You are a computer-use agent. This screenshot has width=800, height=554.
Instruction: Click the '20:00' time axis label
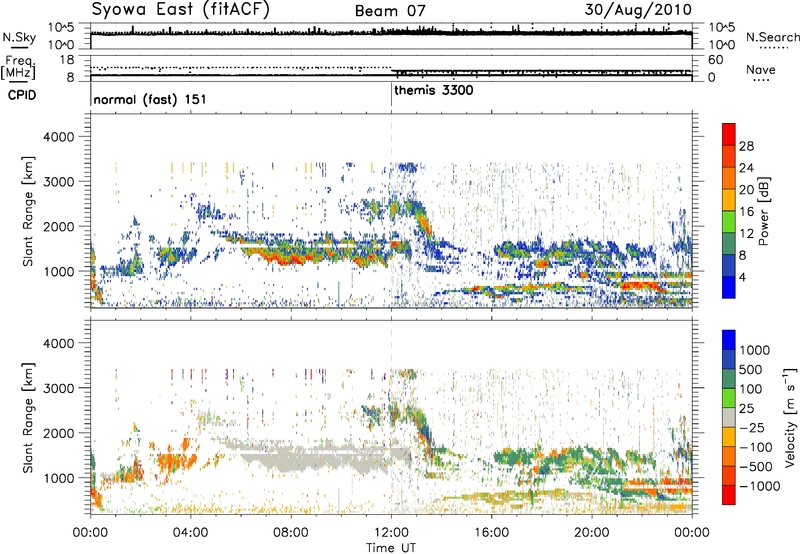point(592,533)
